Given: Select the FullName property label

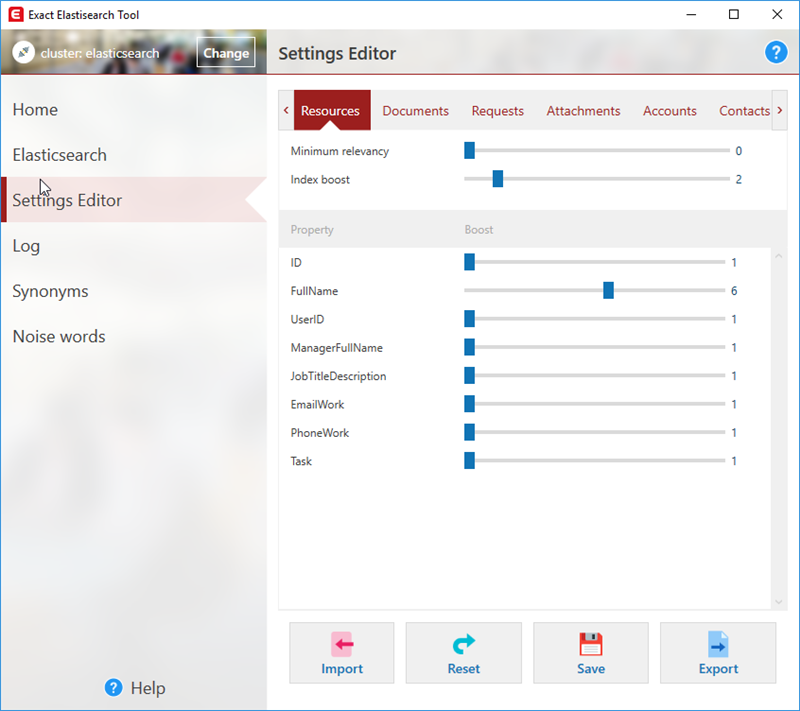Looking at the screenshot, I should pyautogui.click(x=314, y=291).
